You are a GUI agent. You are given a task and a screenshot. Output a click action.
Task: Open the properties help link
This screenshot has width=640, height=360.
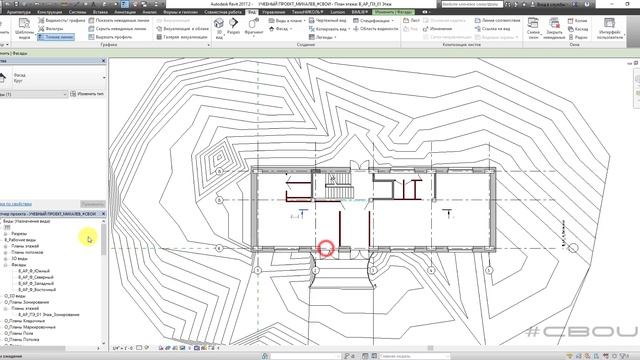click(x=16, y=204)
